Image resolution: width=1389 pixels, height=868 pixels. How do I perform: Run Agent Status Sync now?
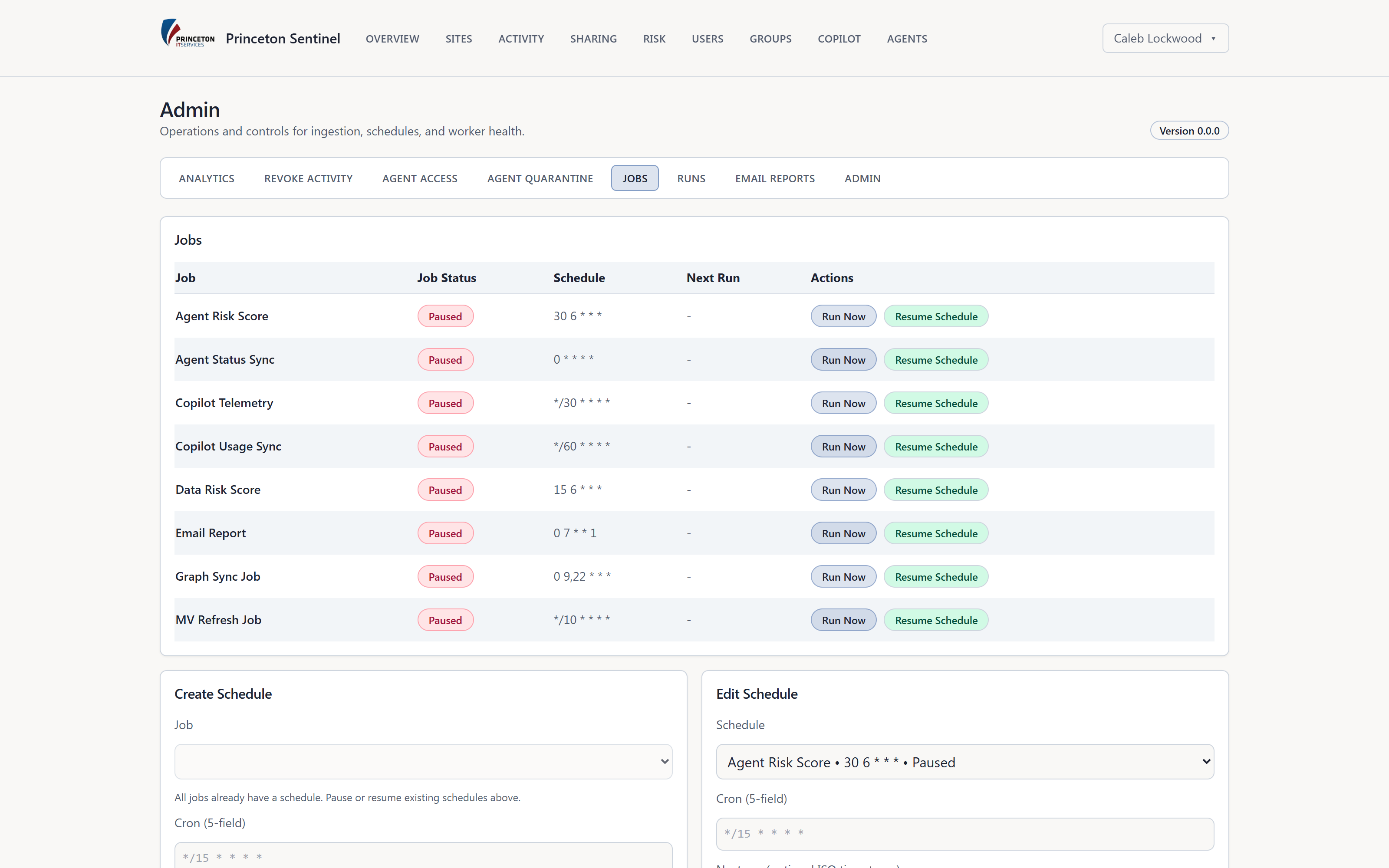843,360
